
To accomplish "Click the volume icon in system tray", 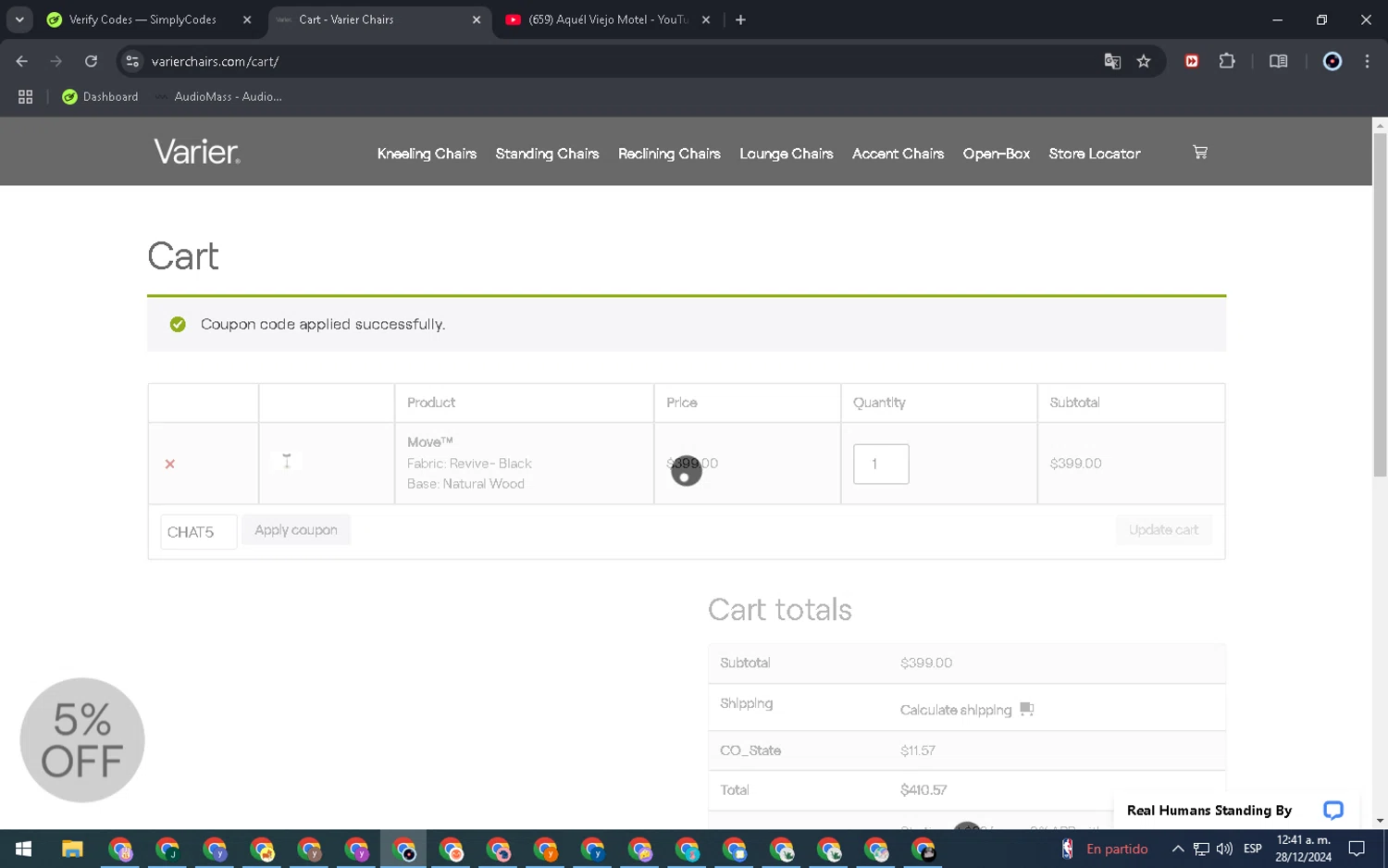I will [1224, 849].
